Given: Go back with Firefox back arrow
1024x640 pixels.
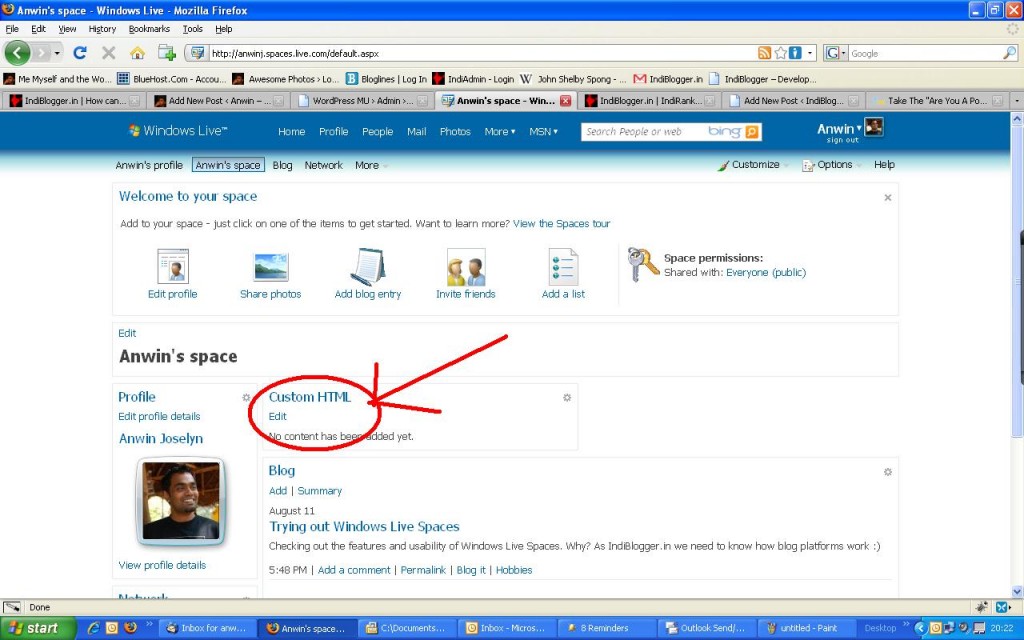Looking at the screenshot, I should click(18, 53).
